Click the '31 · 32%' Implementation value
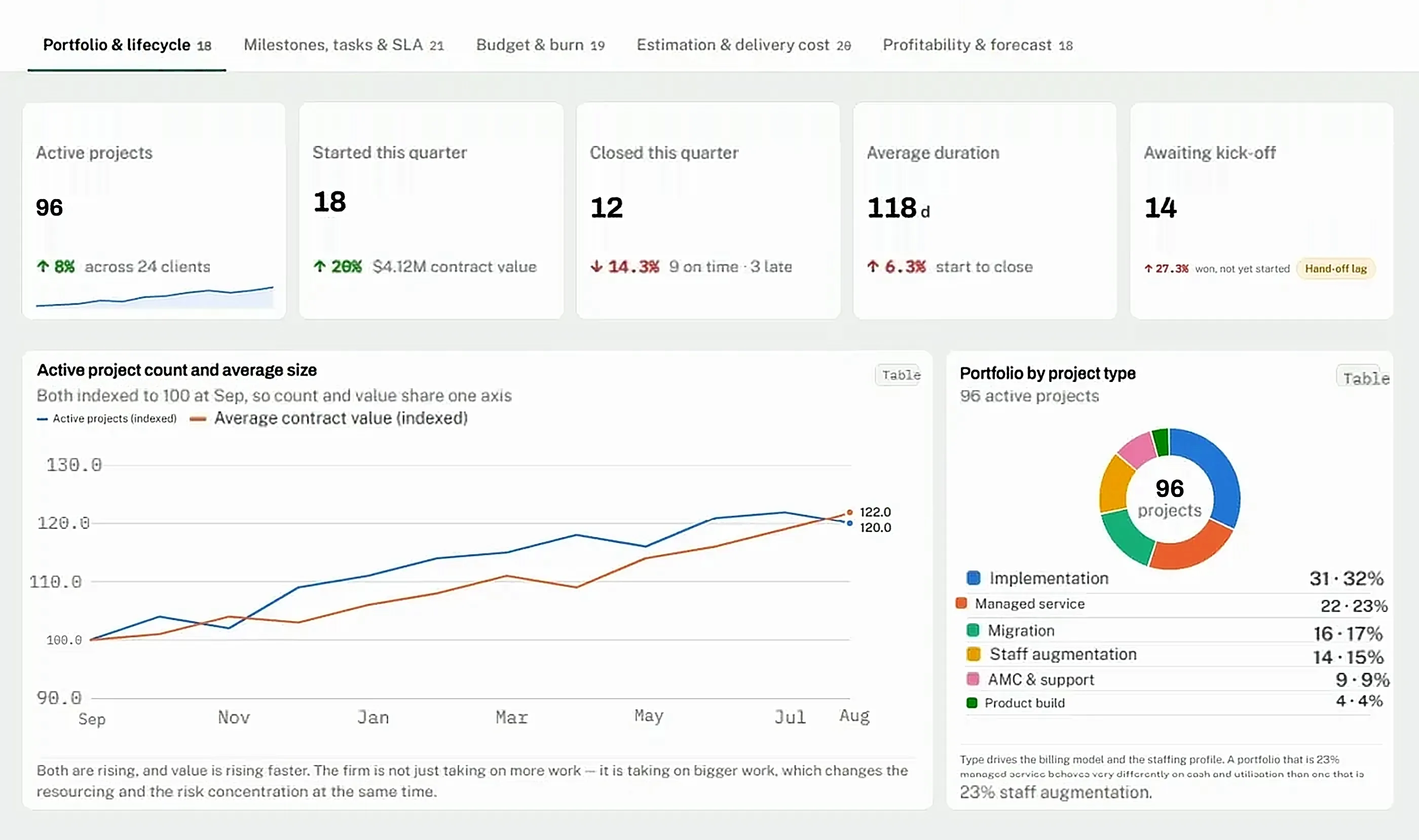 point(1346,579)
